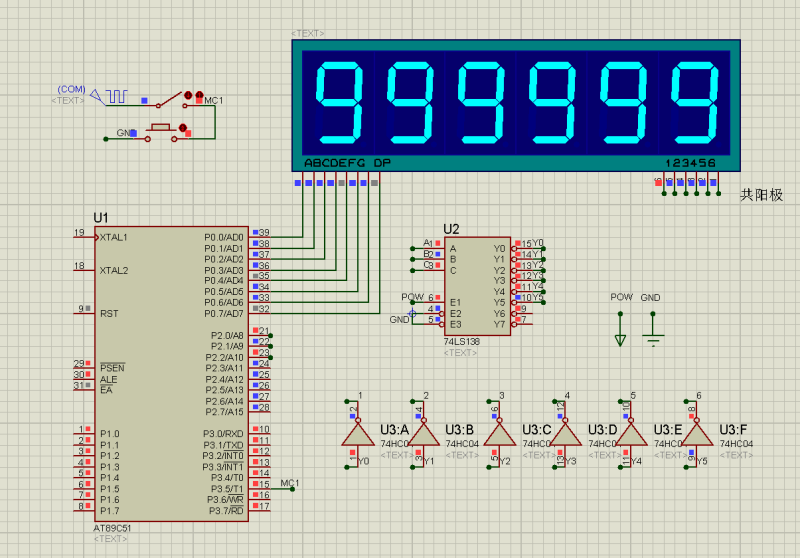Select the push-button component symbol
800x558 pixels.
[161, 132]
